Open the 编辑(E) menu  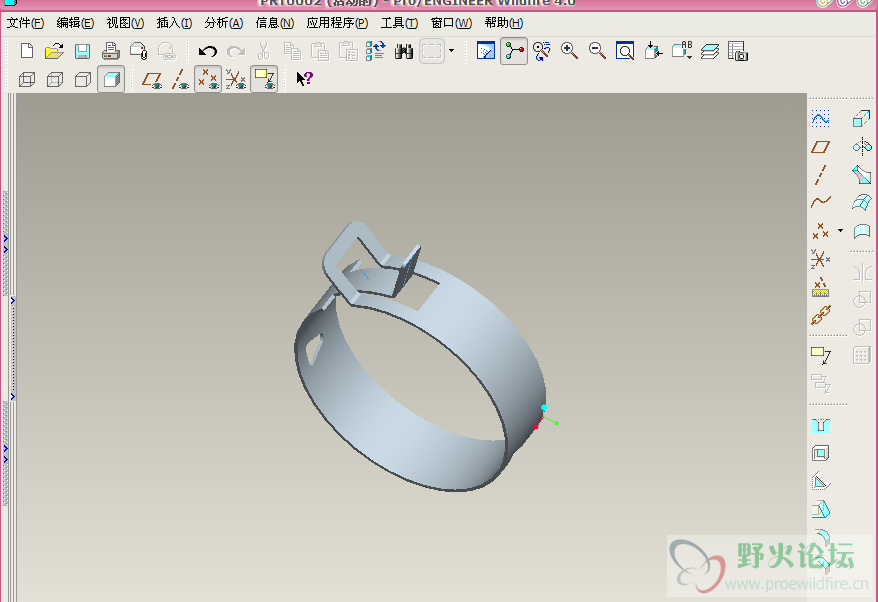click(x=75, y=23)
